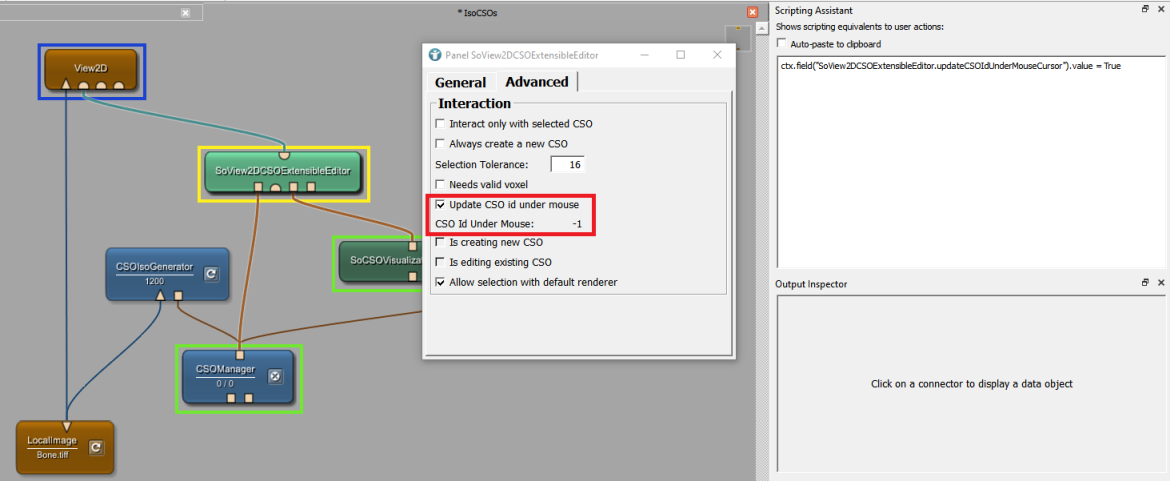Check Always create a new CSO
The height and width of the screenshot is (481, 1170).
point(441,144)
